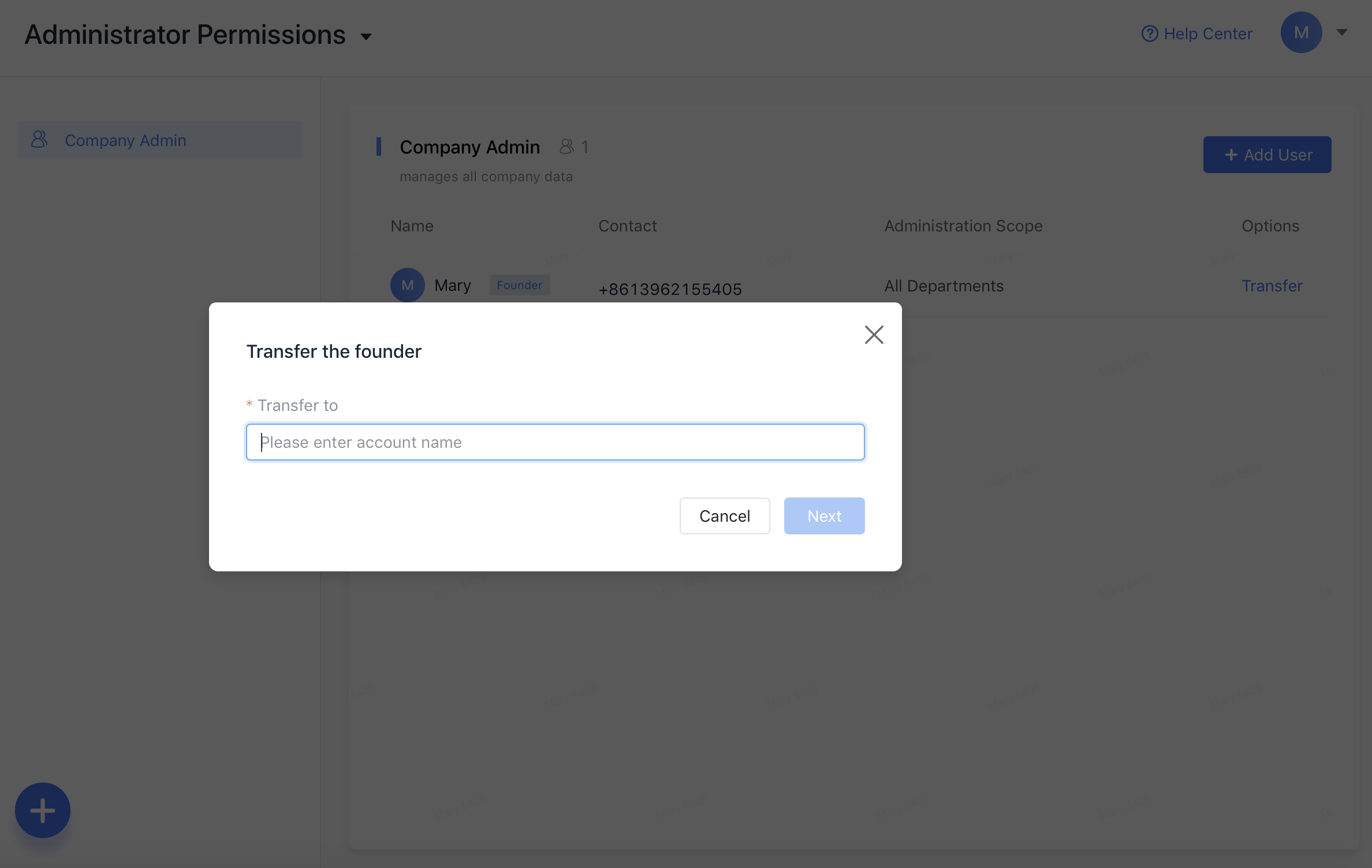
Task: Click the Mary name text
Action: [x=452, y=285]
